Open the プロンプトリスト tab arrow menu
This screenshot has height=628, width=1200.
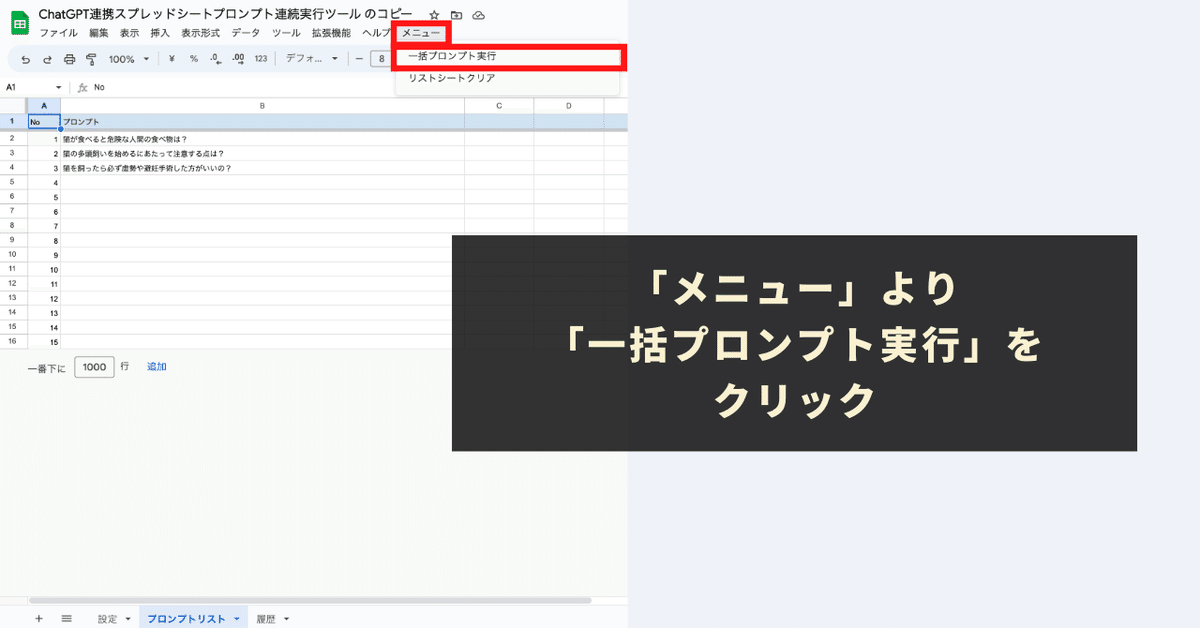237,619
